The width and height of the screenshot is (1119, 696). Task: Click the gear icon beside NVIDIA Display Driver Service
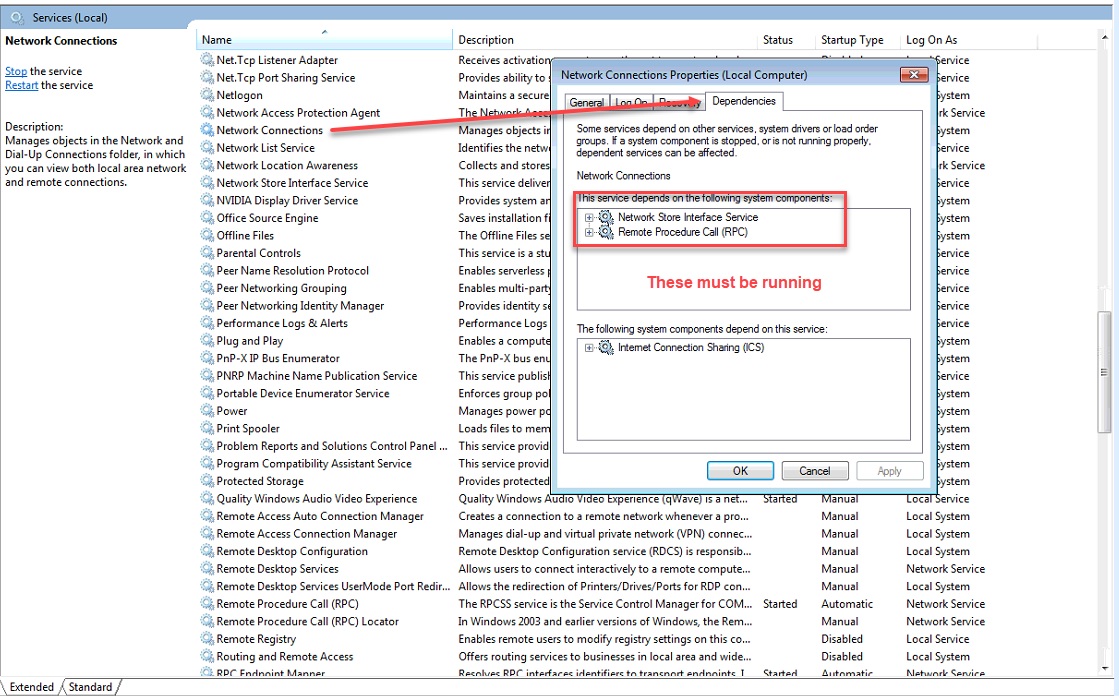point(207,201)
